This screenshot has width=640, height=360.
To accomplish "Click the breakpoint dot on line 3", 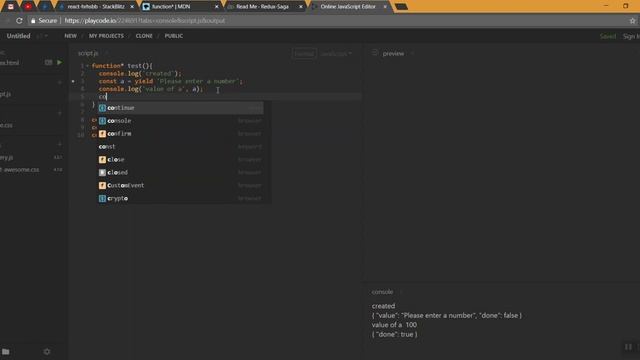I will (x=73, y=81).
